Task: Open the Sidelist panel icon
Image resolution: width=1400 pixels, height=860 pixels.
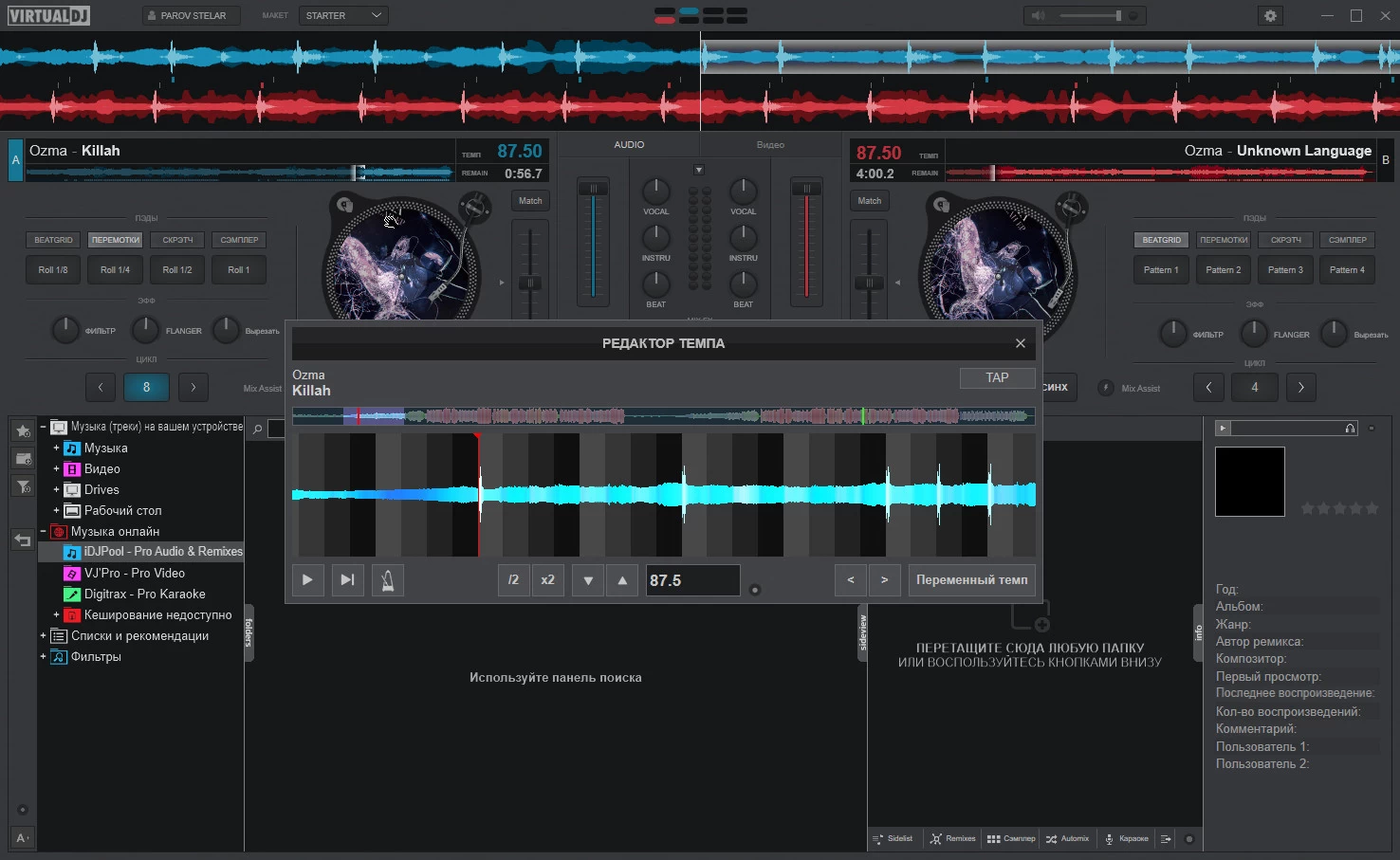Action: coord(893,838)
